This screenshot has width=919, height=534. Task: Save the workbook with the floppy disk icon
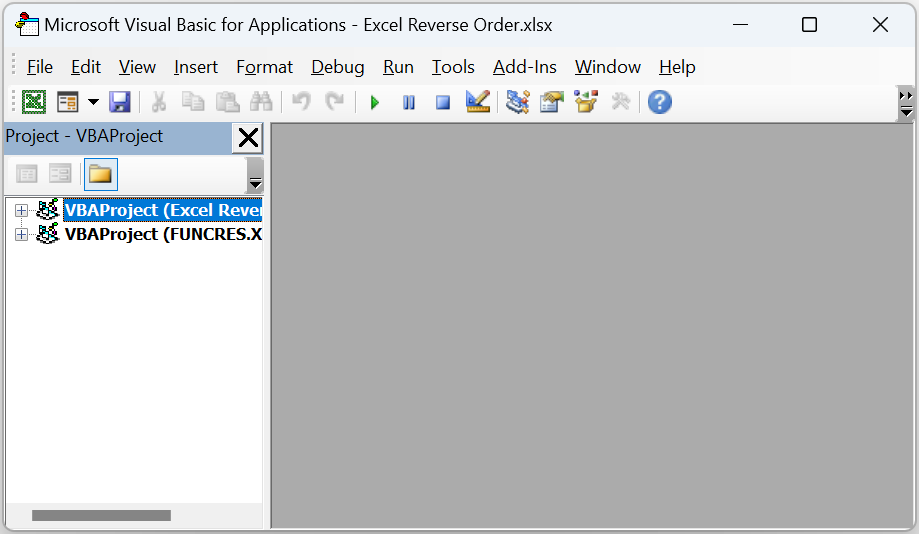click(120, 102)
